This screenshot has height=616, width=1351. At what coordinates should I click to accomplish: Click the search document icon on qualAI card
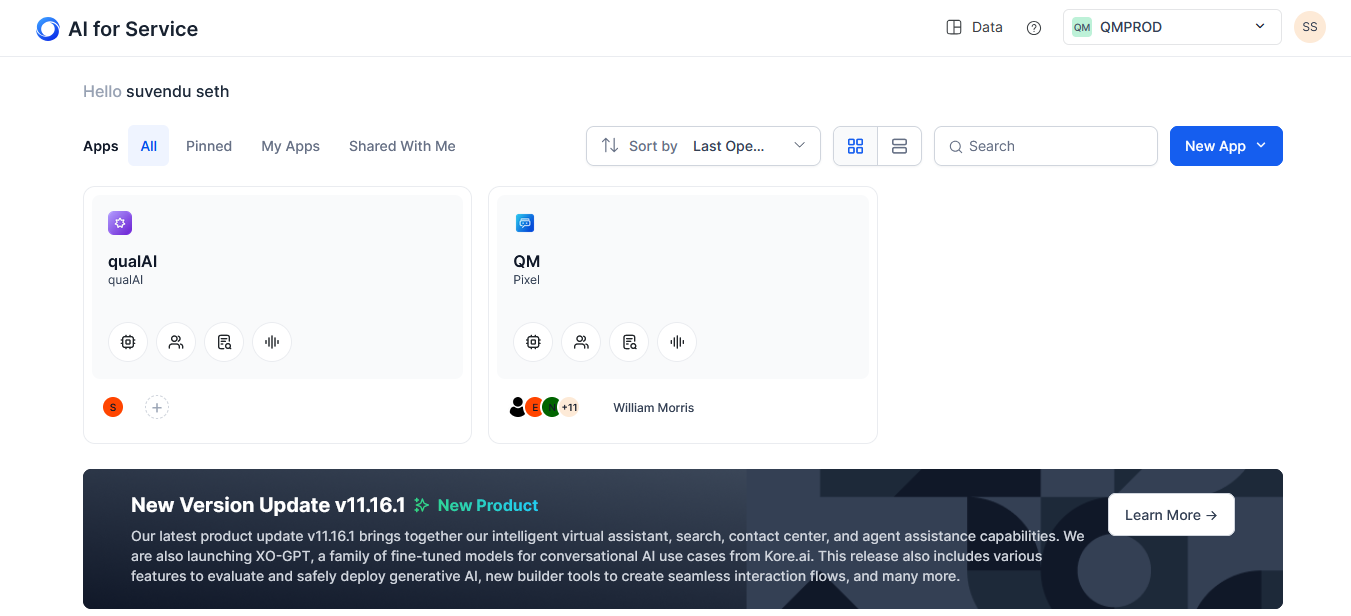click(x=224, y=342)
